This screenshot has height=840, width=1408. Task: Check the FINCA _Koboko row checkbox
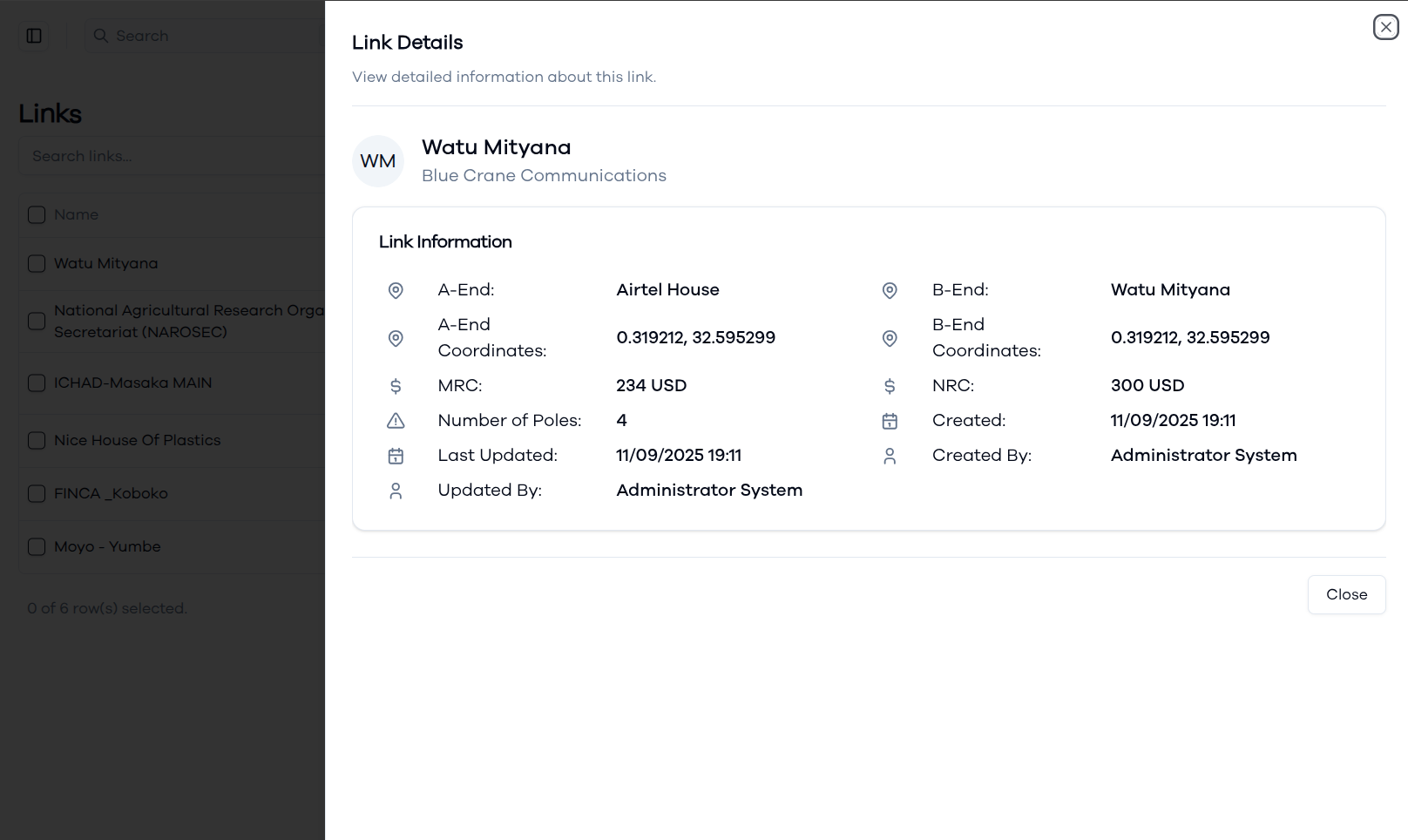[x=37, y=493]
